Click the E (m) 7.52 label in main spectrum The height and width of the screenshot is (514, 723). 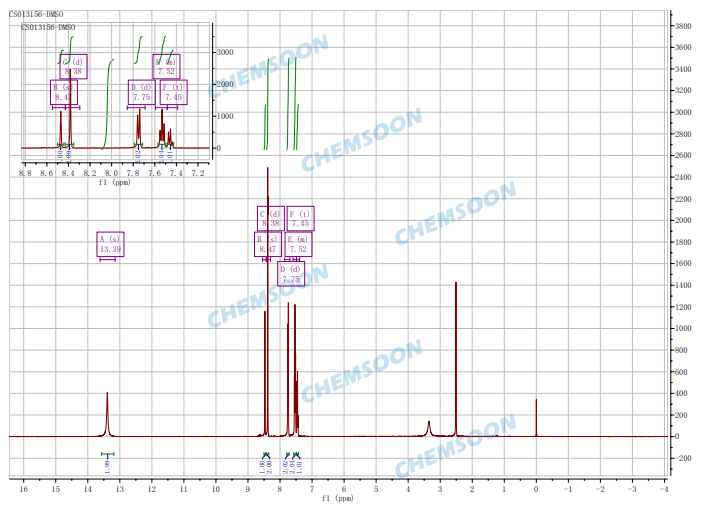[298, 243]
